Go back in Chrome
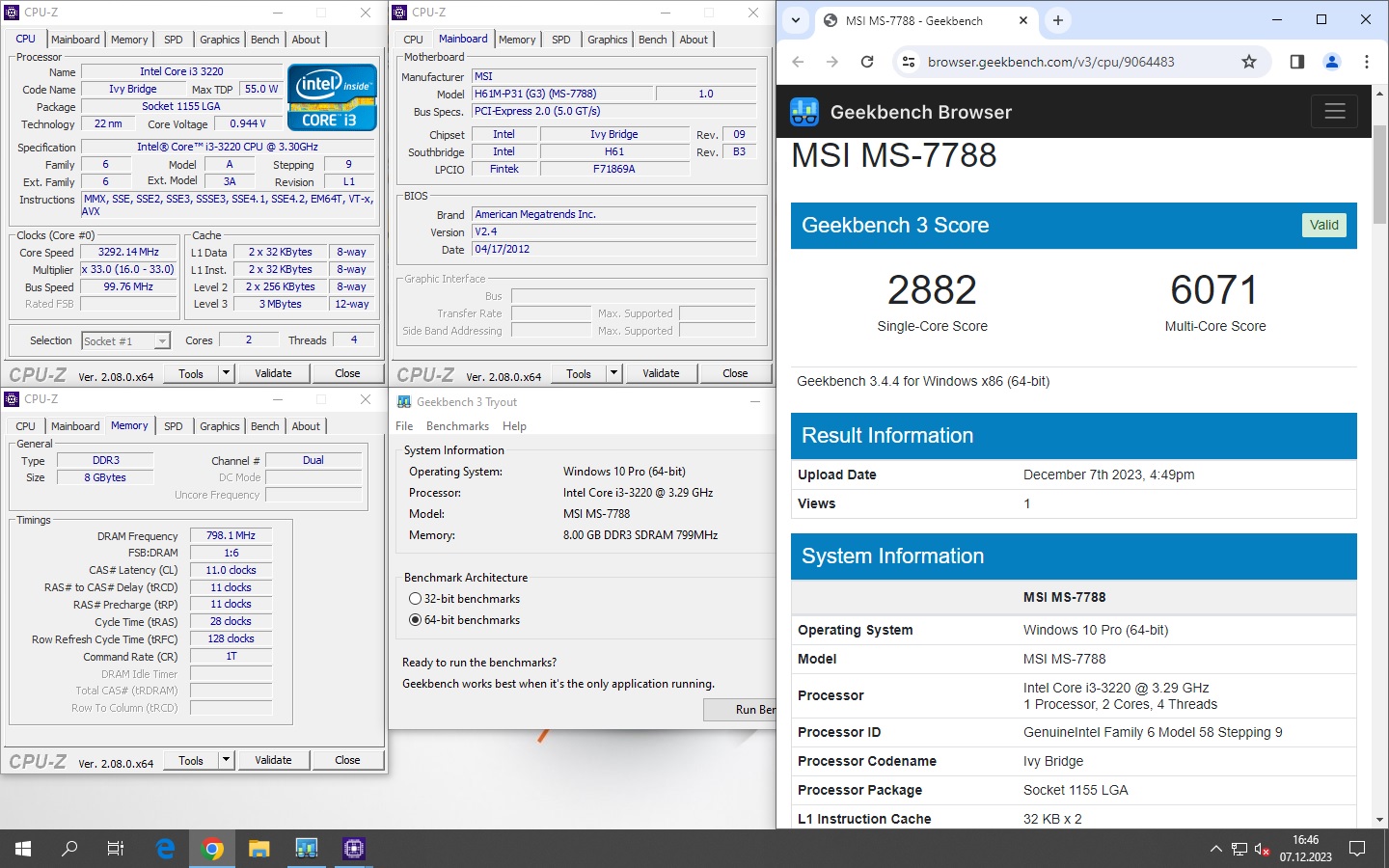Viewport: 1389px width, 868px height. [798, 62]
